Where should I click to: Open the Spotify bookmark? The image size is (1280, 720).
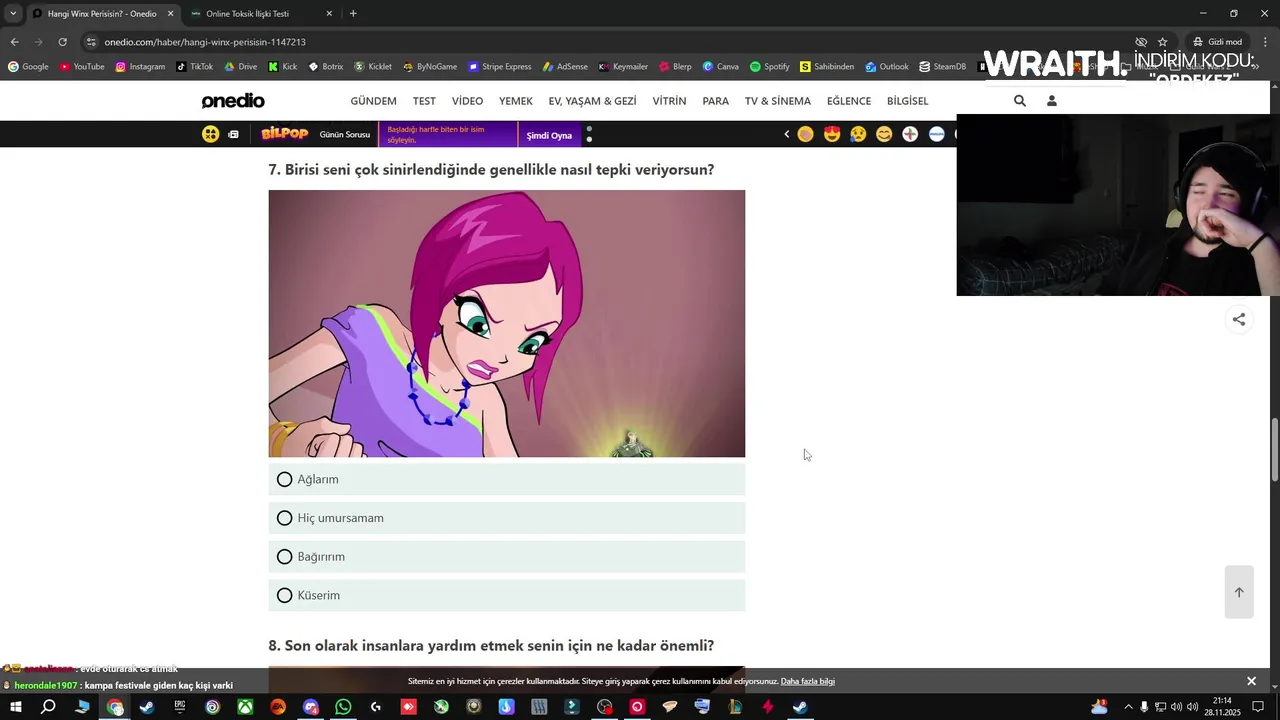click(x=770, y=67)
